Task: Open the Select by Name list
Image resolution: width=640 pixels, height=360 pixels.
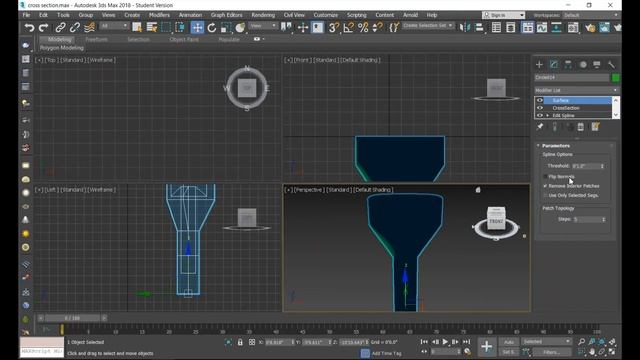Action: 151,28
